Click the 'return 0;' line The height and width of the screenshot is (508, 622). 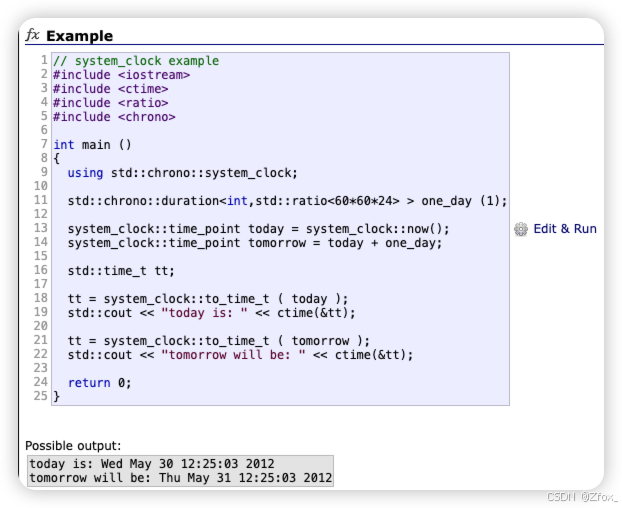99,383
